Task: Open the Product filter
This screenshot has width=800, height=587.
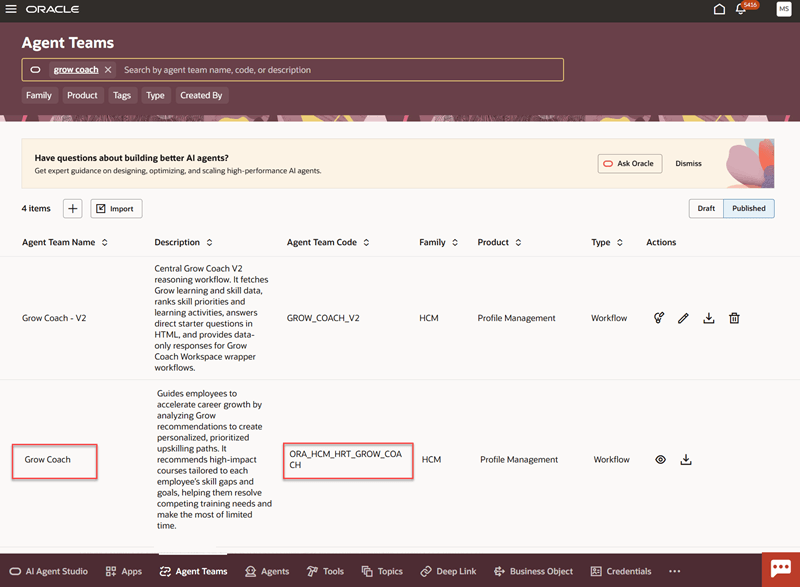Action: [x=82, y=95]
